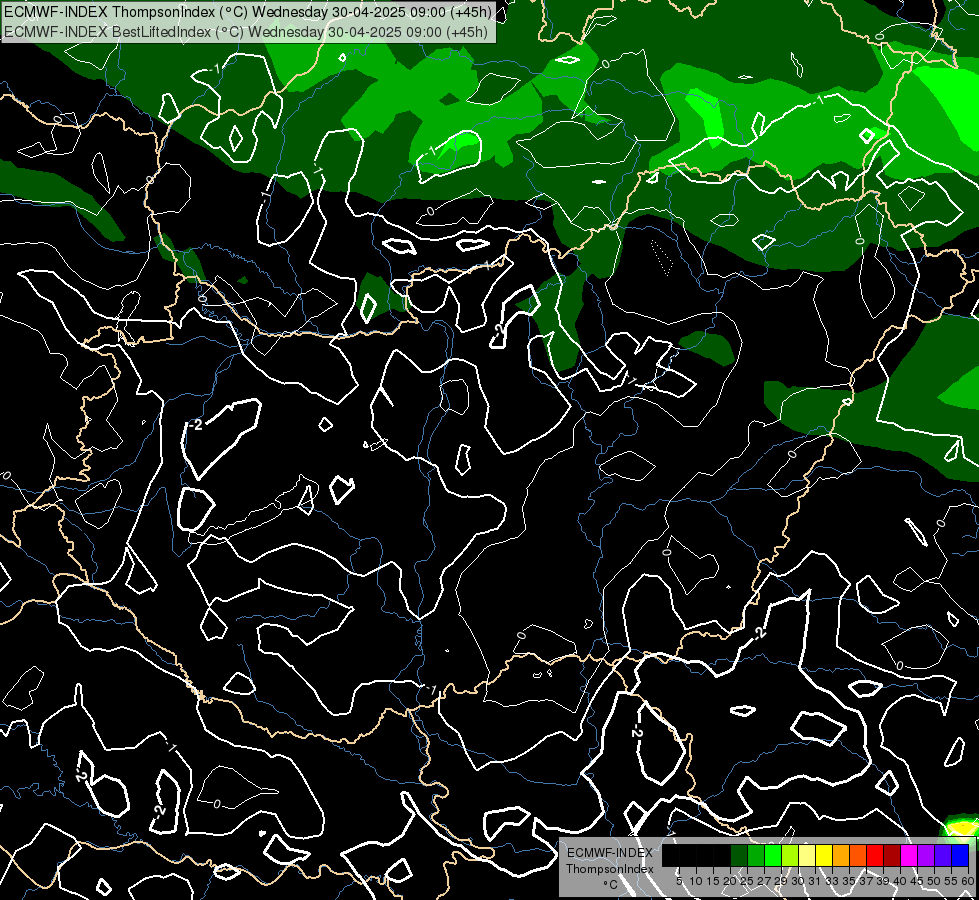Click the legend scale value 35
This screenshot has height=900, width=979.
pos(850,881)
